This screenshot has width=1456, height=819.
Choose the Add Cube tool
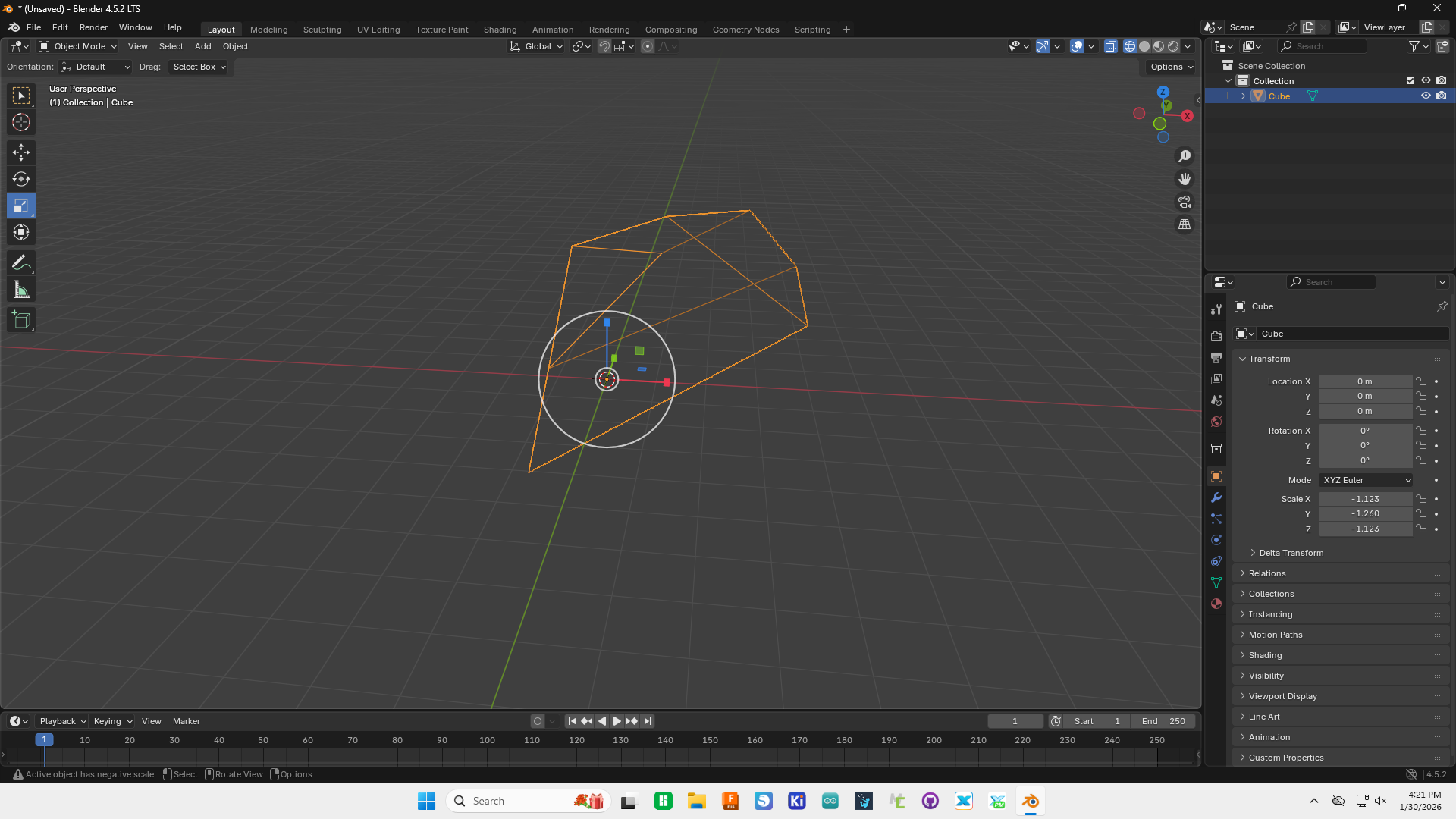[x=21, y=320]
